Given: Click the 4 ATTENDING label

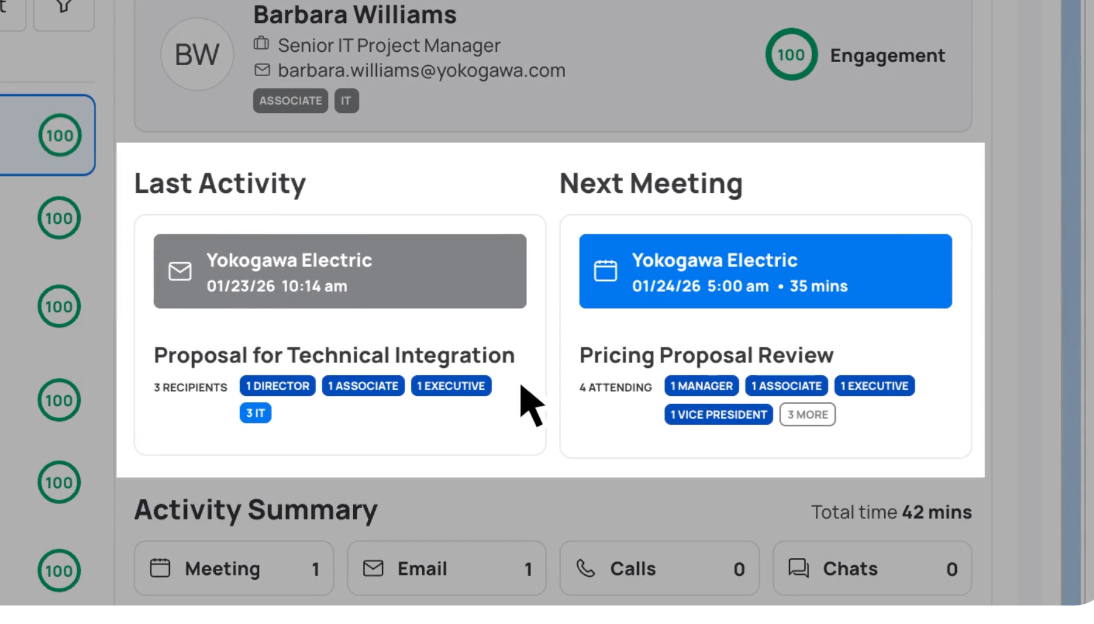Looking at the screenshot, I should coord(615,387).
